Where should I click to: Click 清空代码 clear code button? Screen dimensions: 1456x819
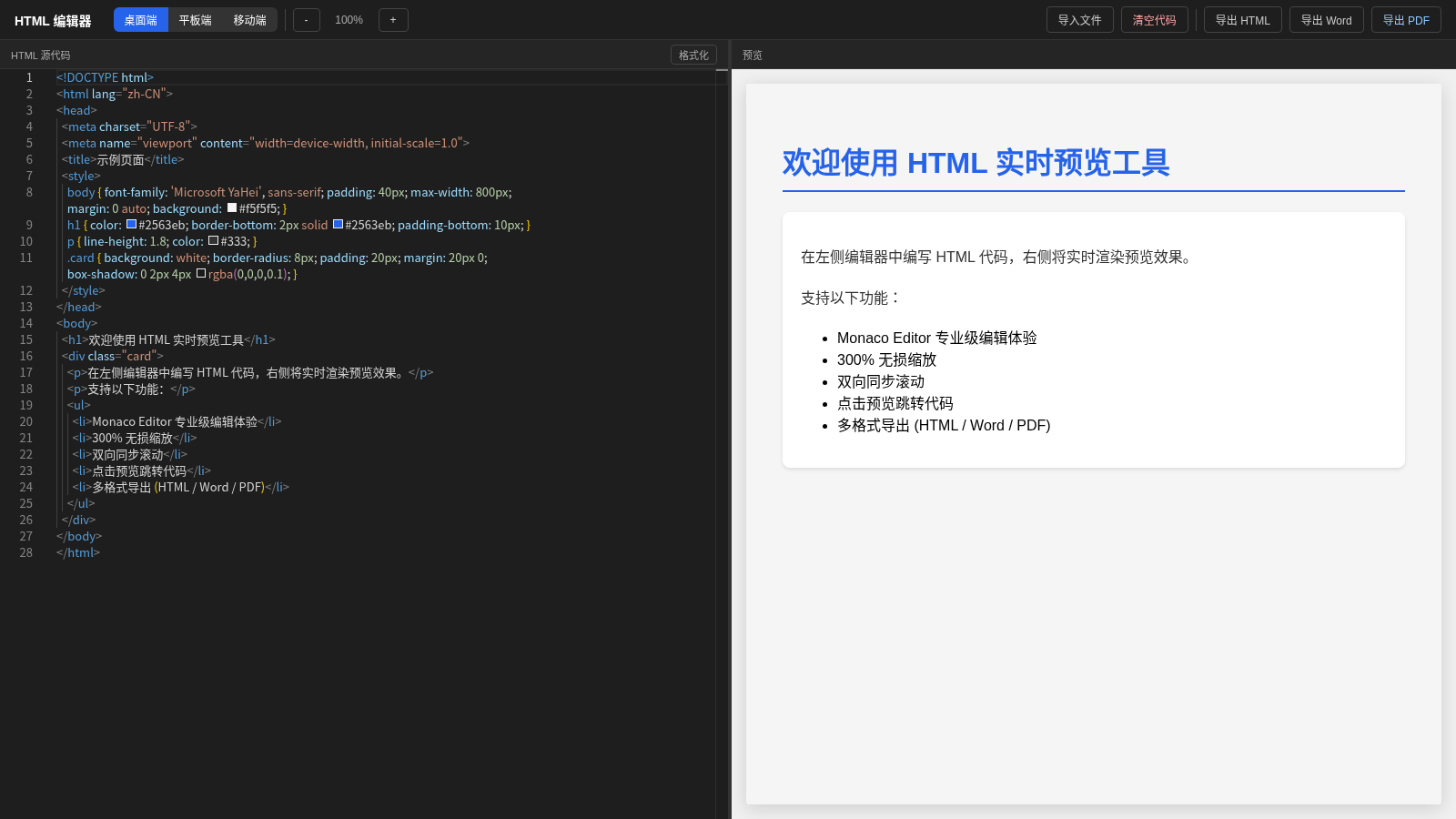coord(1155,20)
